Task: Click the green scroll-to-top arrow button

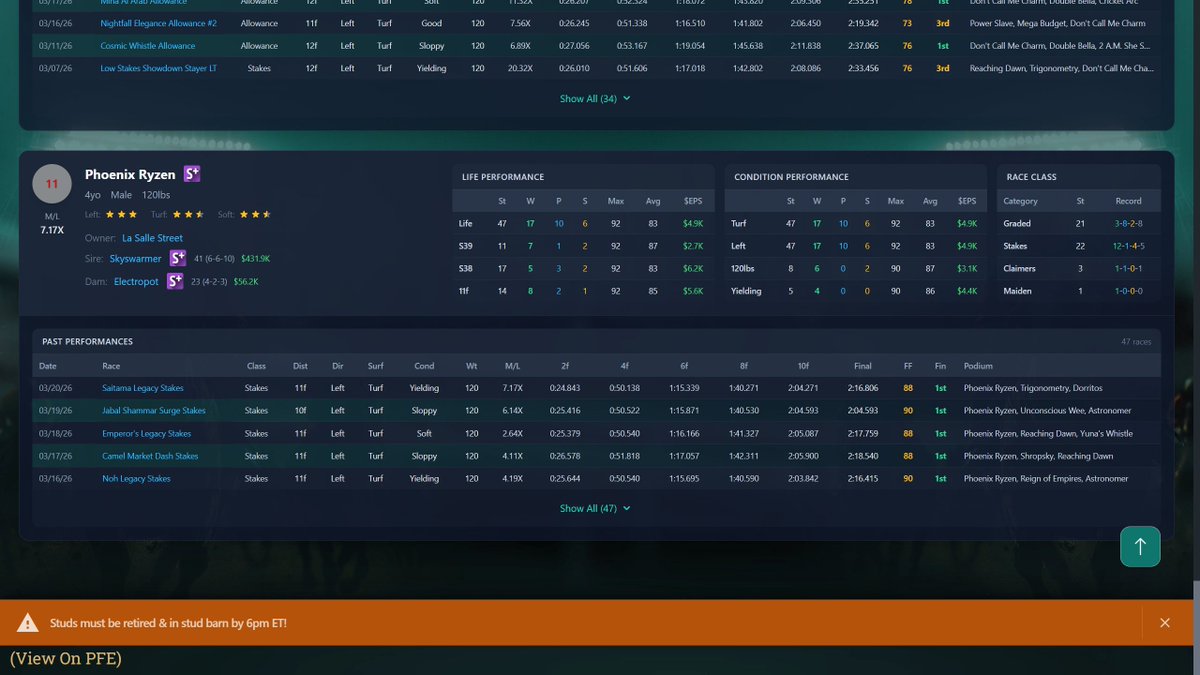Action: click(x=1140, y=546)
